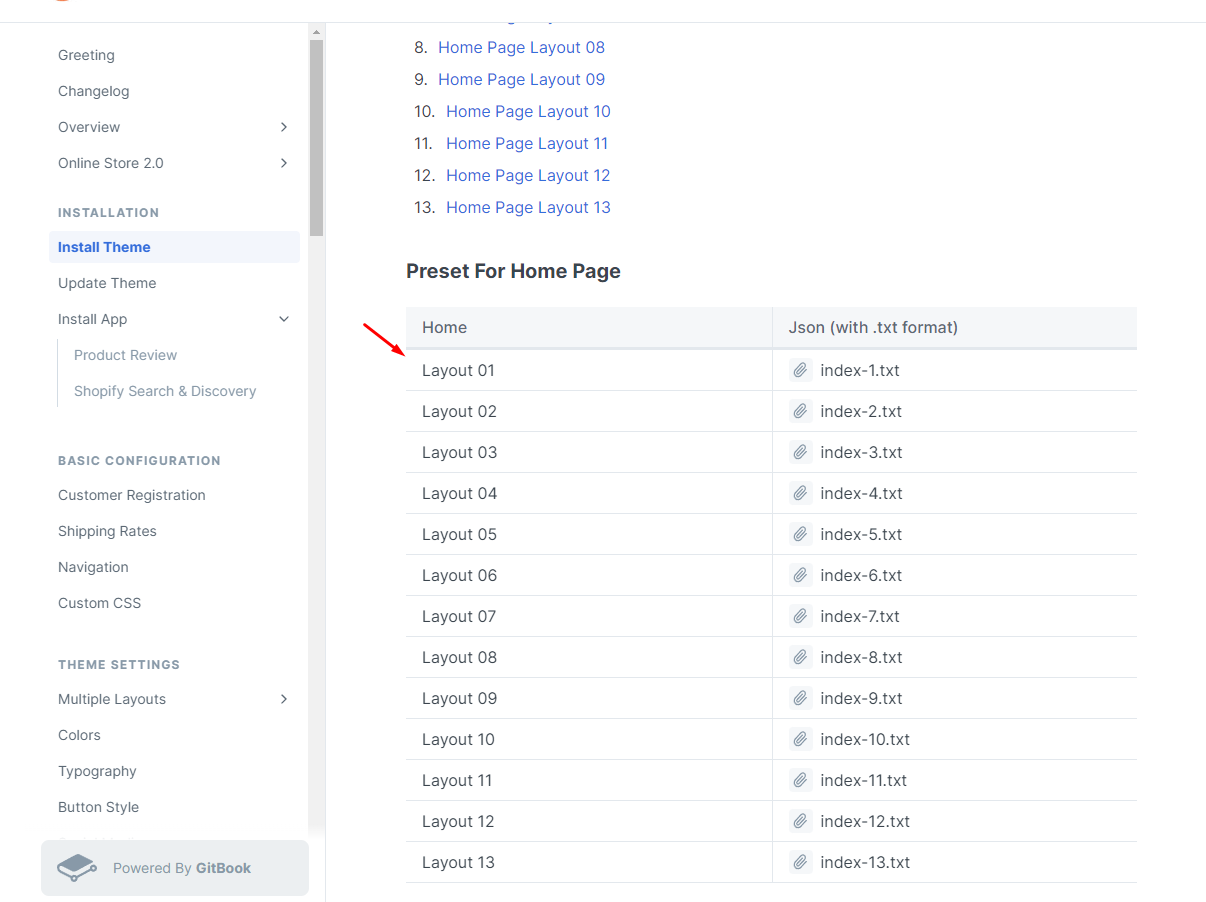1206x902 pixels.
Task: Open Custom CSS page
Action: tap(100, 603)
